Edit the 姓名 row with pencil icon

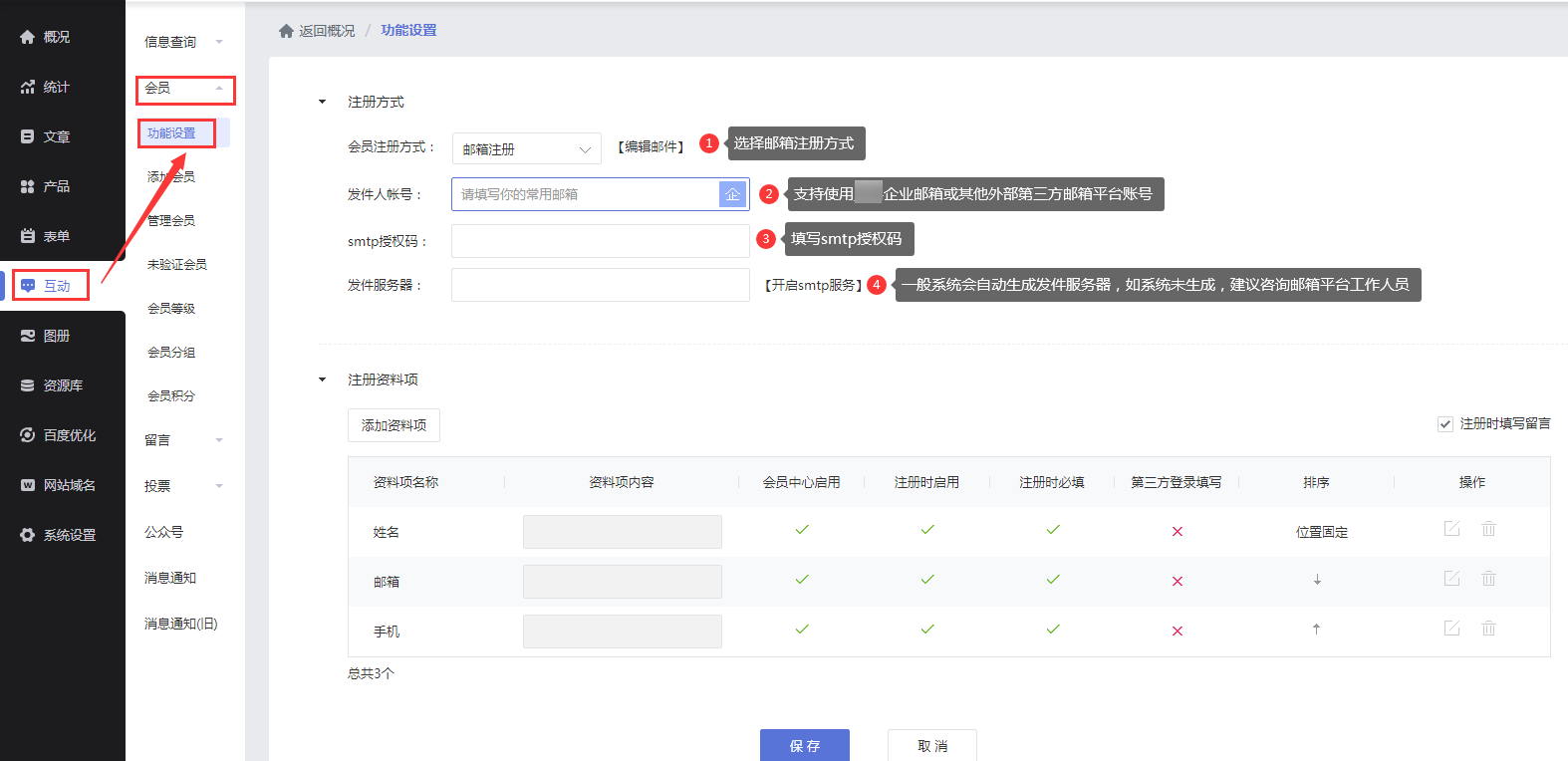(1451, 529)
